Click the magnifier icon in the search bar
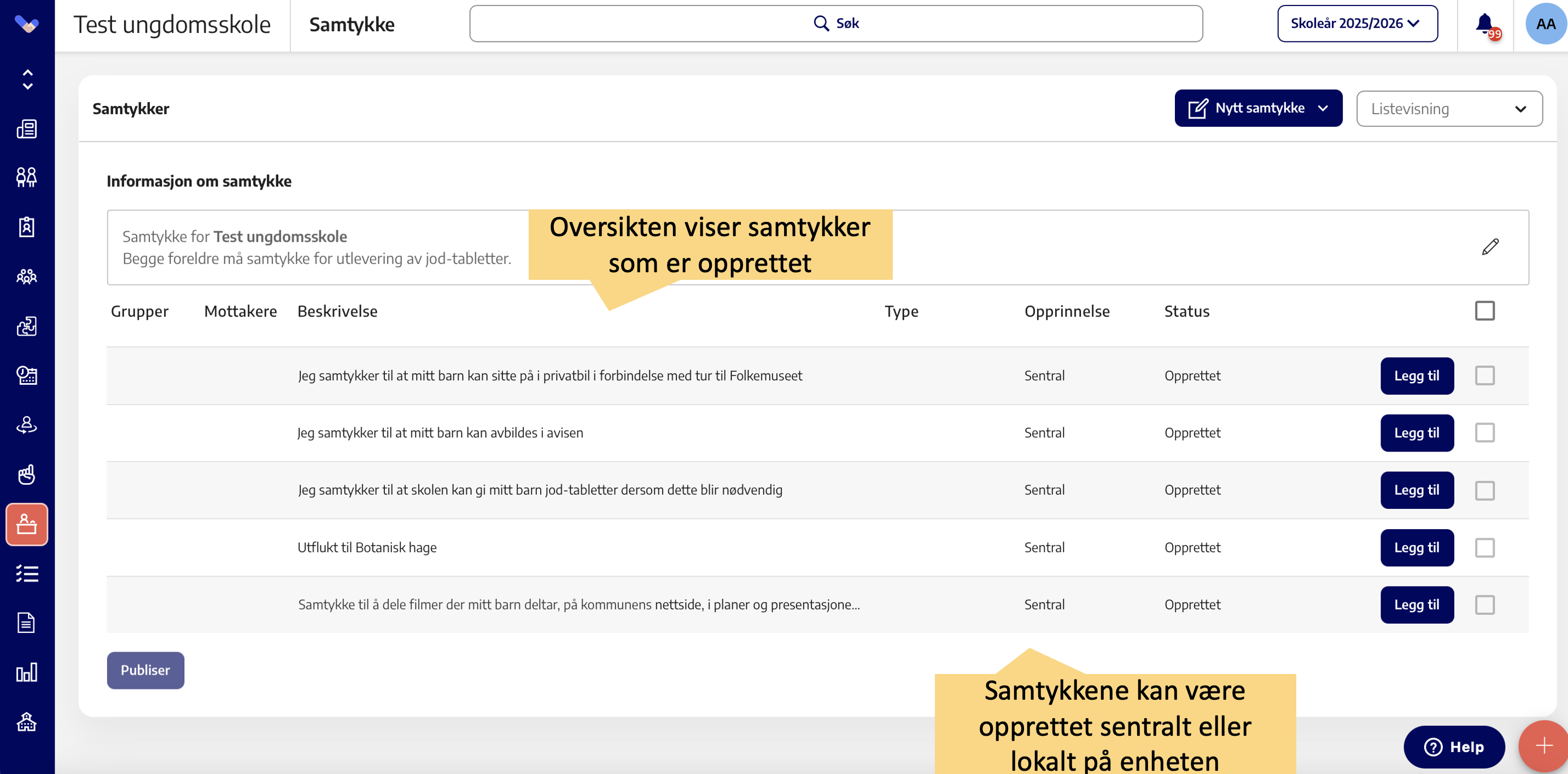The width and height of the screenshot is (1568, 774). (821, 24)
